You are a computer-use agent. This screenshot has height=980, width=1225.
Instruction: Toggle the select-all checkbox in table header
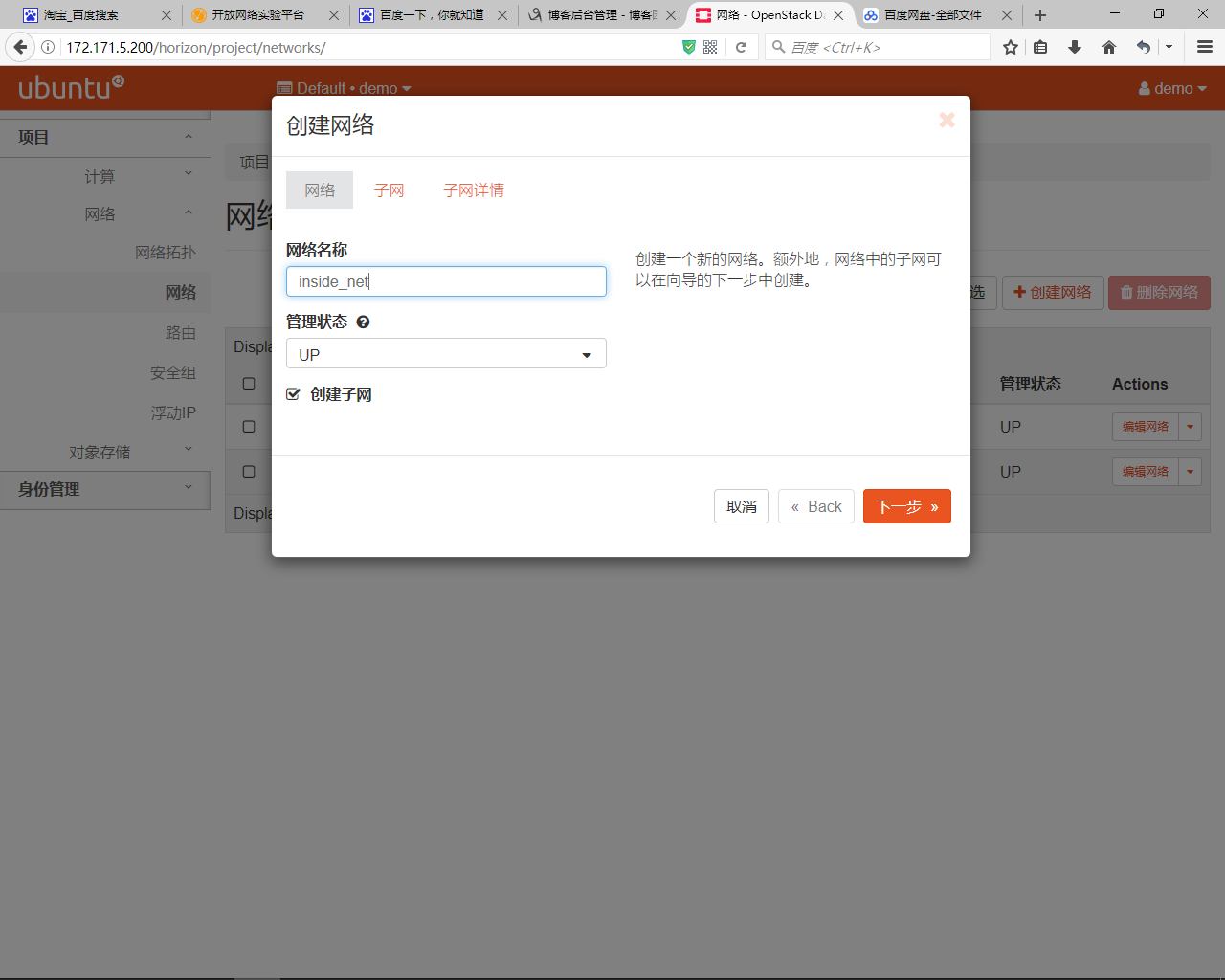click(249, 384)
